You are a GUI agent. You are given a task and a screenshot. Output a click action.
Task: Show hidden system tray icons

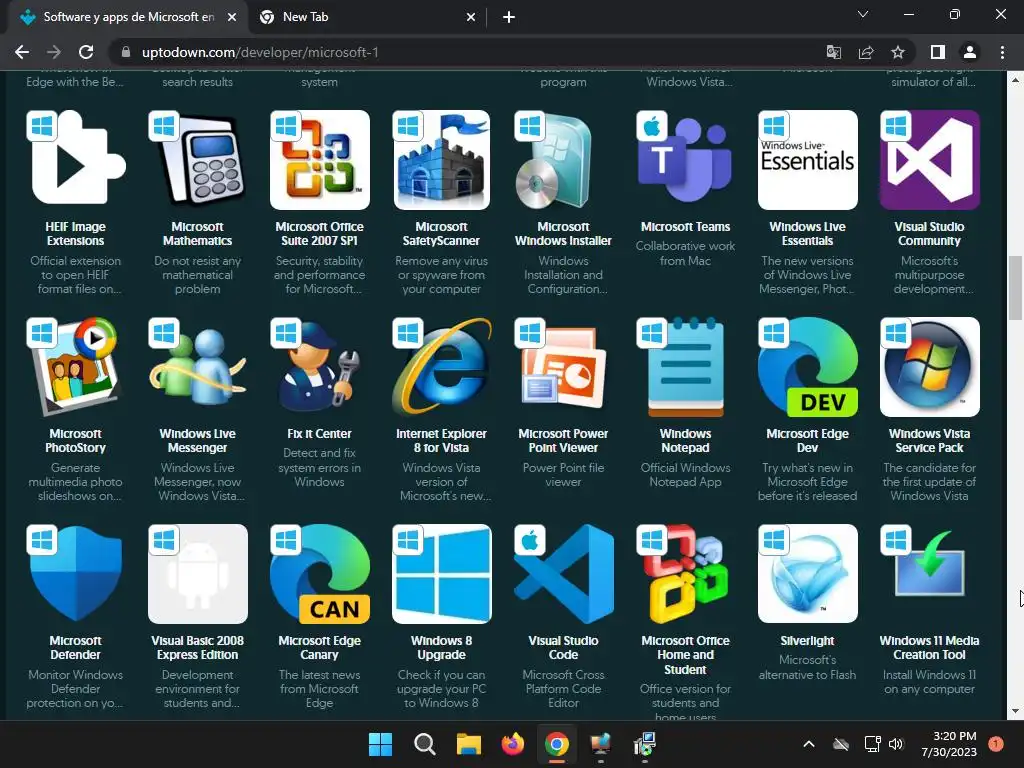tap(808, 744)
